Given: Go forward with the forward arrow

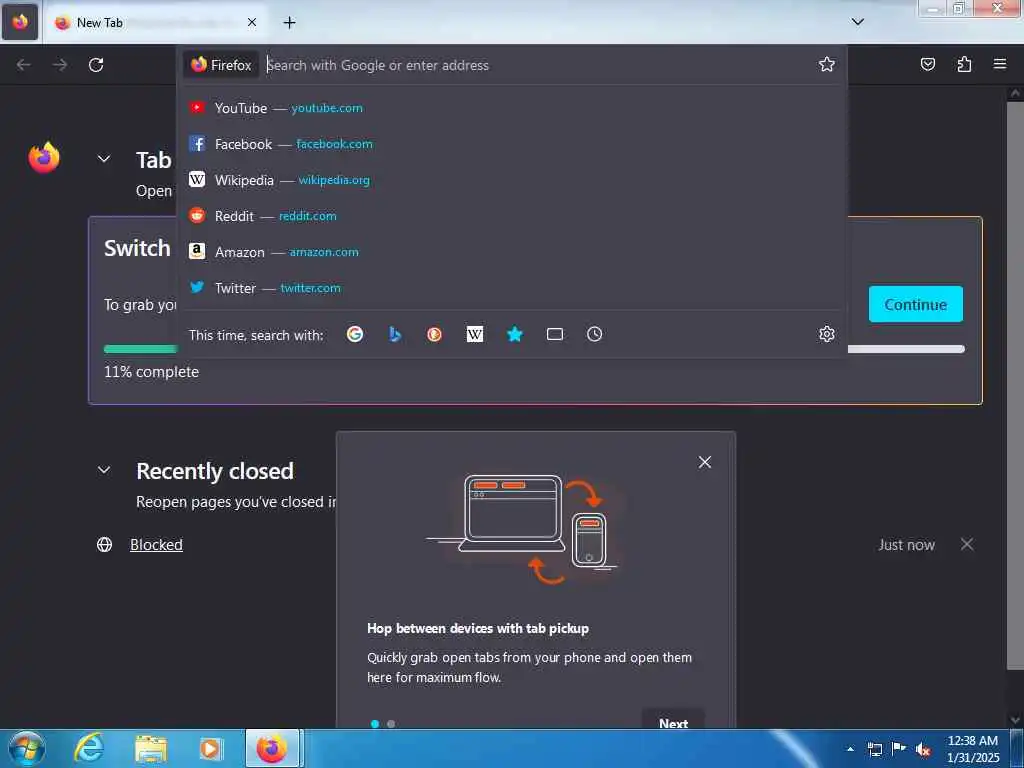Looking at the screenshot, I should 60,65.
